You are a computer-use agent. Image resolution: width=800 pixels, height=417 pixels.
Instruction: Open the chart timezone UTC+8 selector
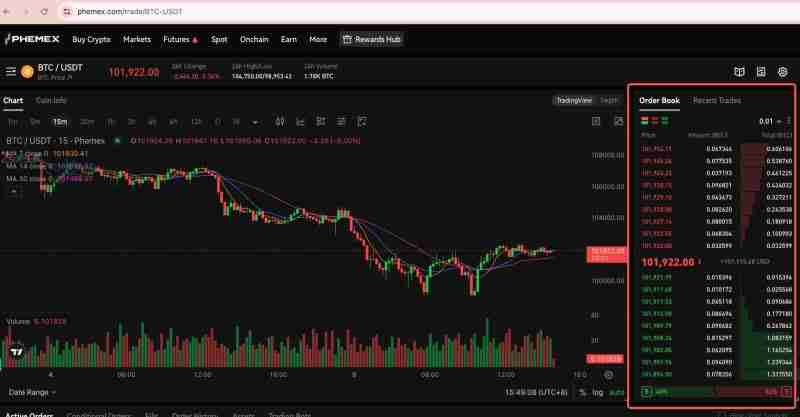536,392
